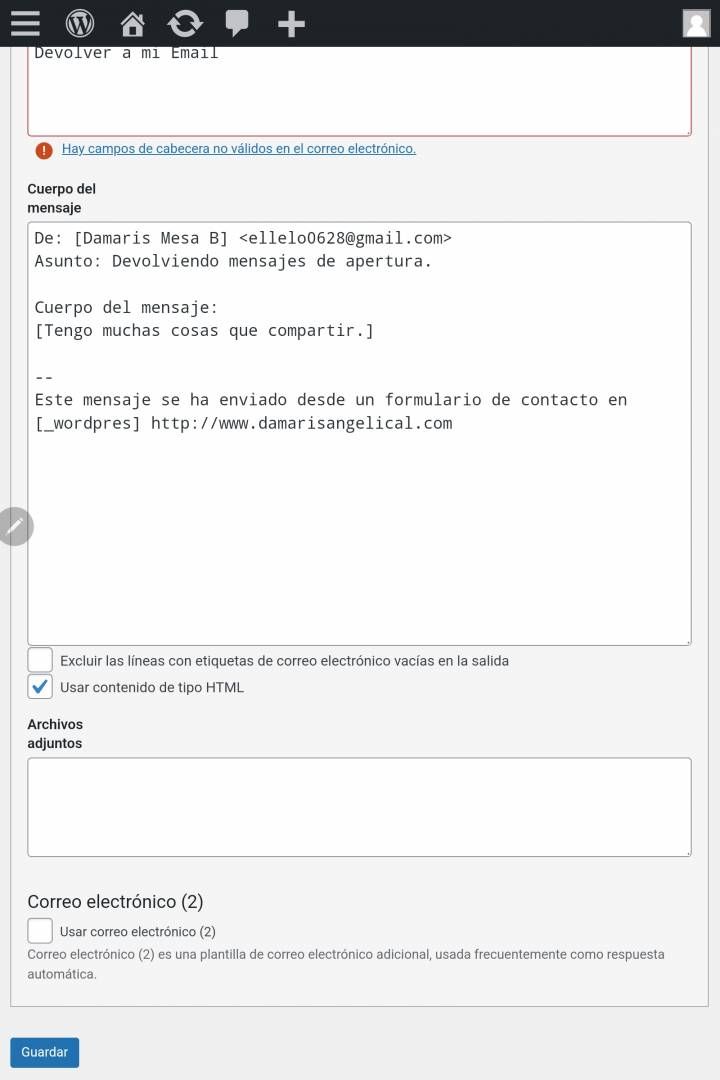The width and height of the screenshot is (720, 1080).
Task: Go to site via home icon
Action: click(132, 24)
